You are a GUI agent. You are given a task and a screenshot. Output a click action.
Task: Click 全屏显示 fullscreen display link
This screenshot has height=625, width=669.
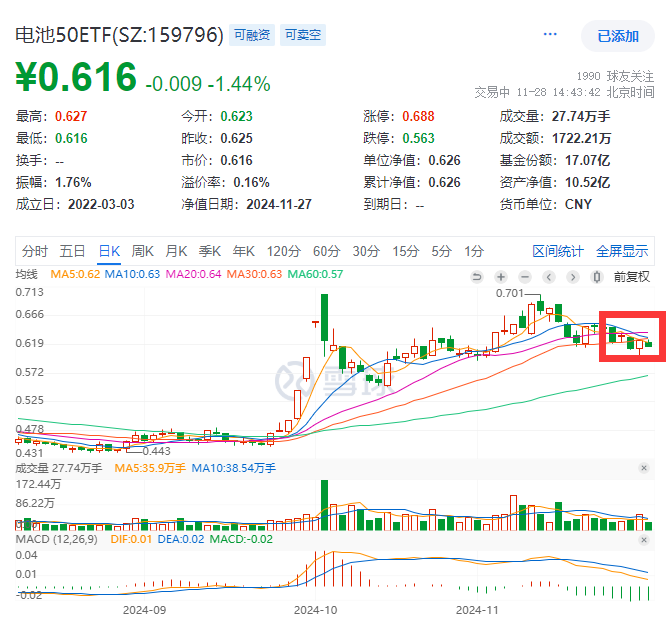tap(622, 251)
